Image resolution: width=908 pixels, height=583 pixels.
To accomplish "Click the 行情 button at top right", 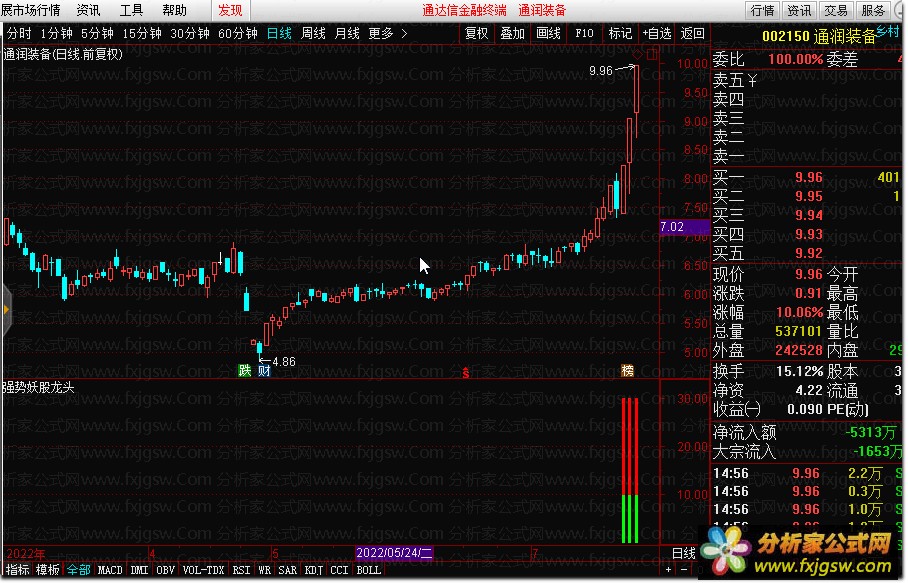I will (x=762, y=10).
